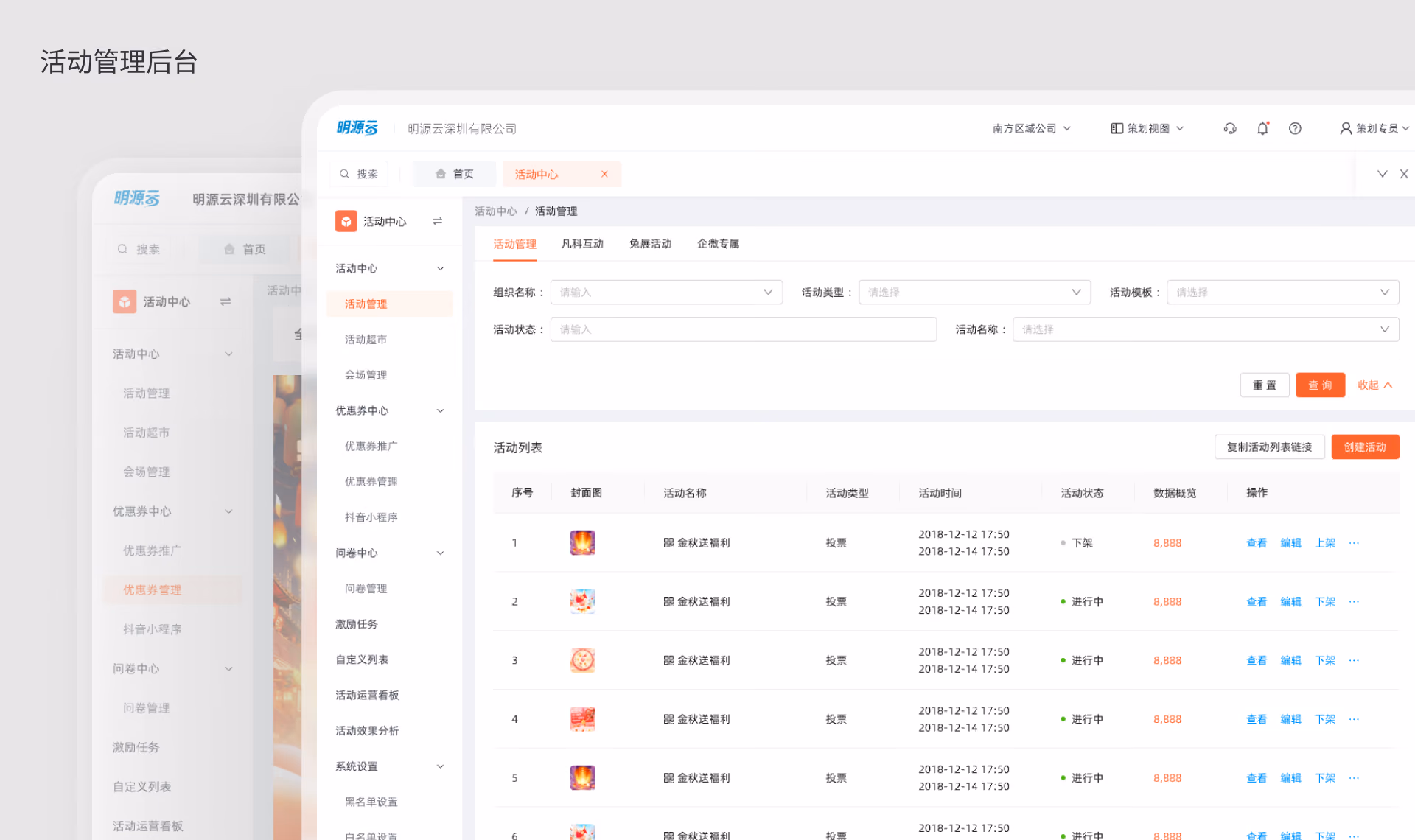
Task: Close the 活动中心 tab with its x
Action: click(604, 174)
